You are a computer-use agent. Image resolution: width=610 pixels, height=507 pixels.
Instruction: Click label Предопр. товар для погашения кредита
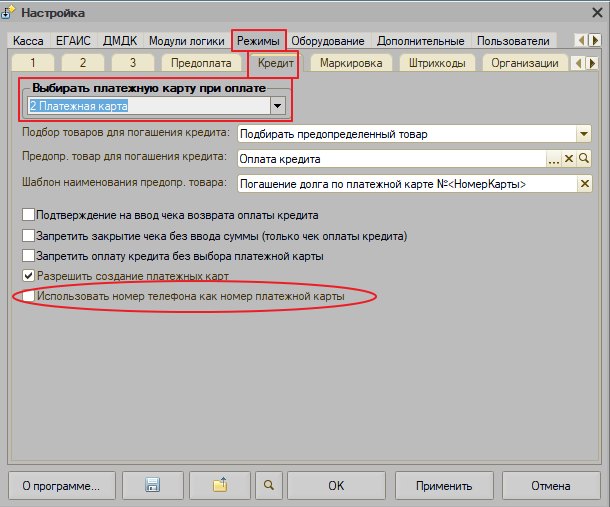[x=124, y=156]
